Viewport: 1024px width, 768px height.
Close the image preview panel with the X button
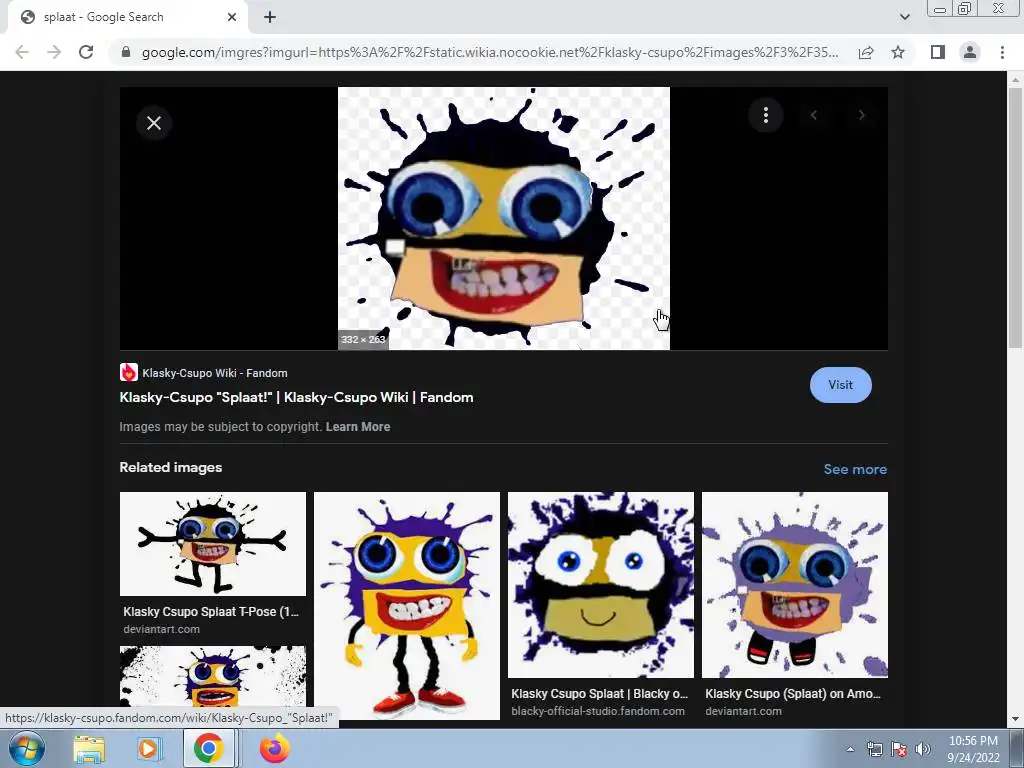click(154, 123)
